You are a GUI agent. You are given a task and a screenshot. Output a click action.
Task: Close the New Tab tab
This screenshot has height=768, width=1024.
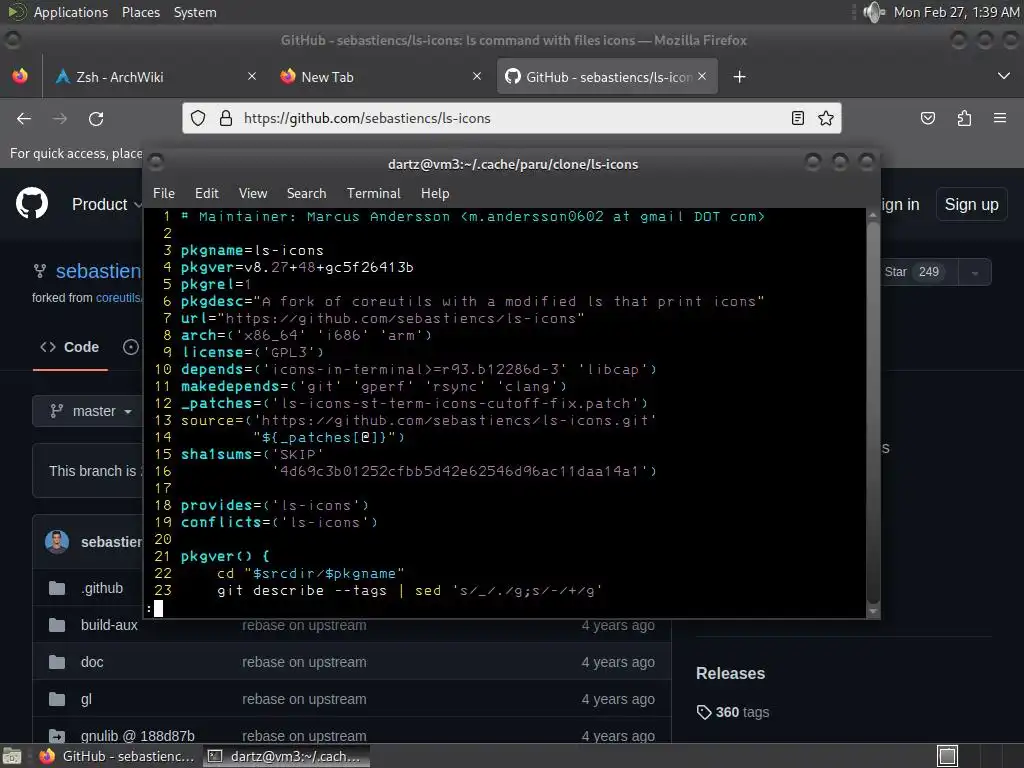pos(477,76)
